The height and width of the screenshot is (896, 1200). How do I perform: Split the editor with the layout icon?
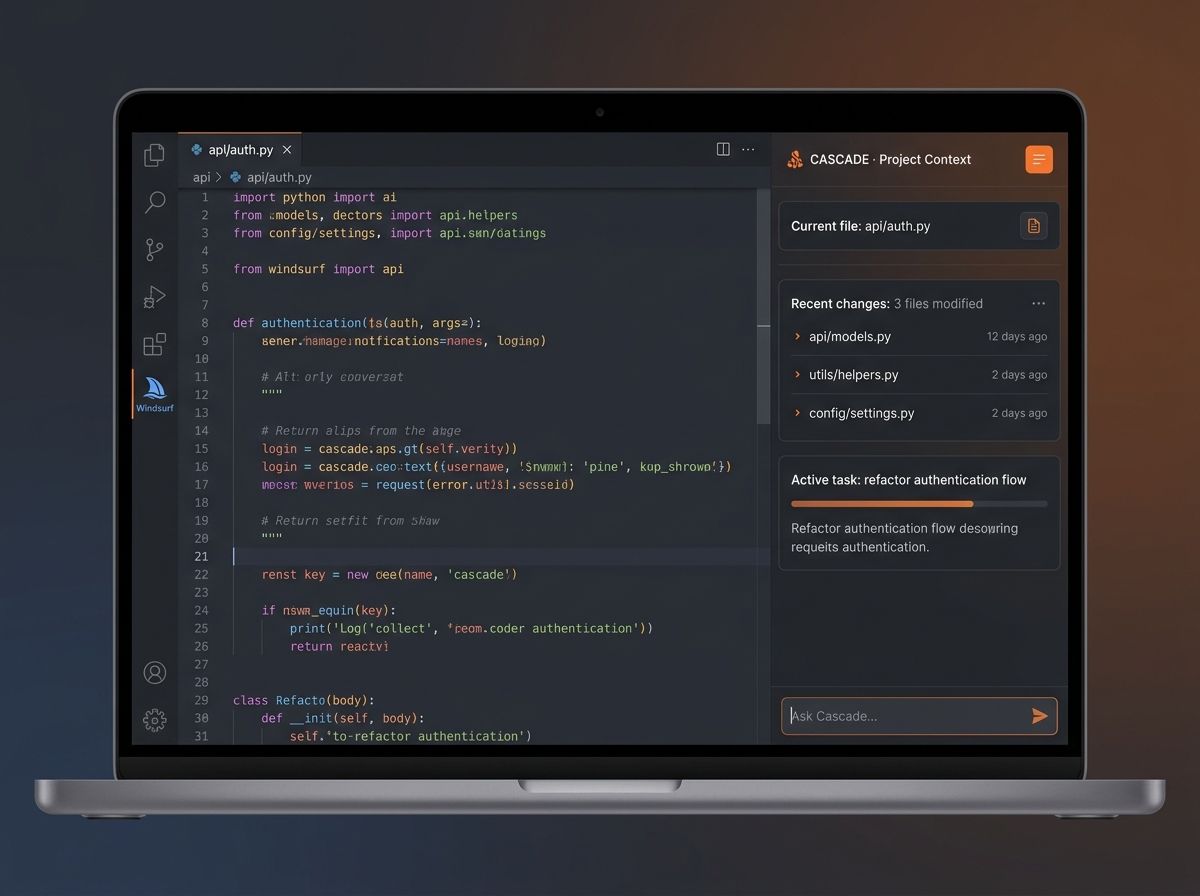tap(723, 149)
